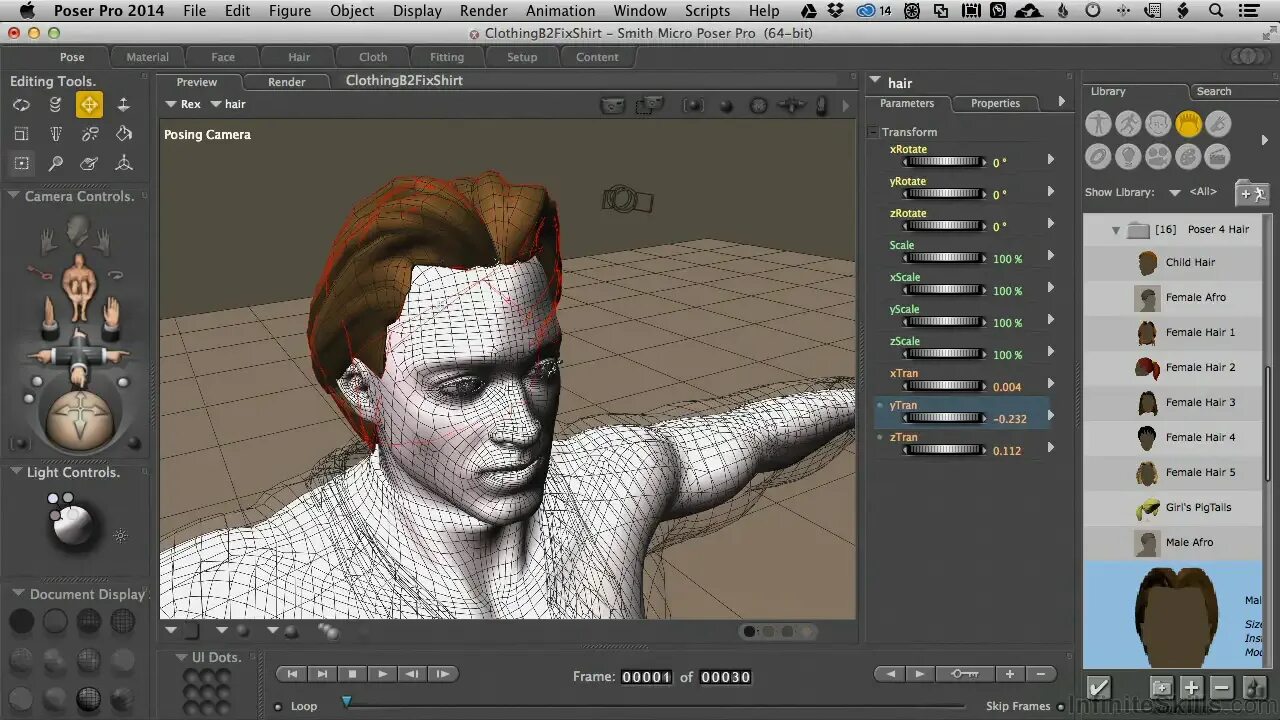Open the Face expressions library category
The image size is (1280, 720).
(1158, 124)
